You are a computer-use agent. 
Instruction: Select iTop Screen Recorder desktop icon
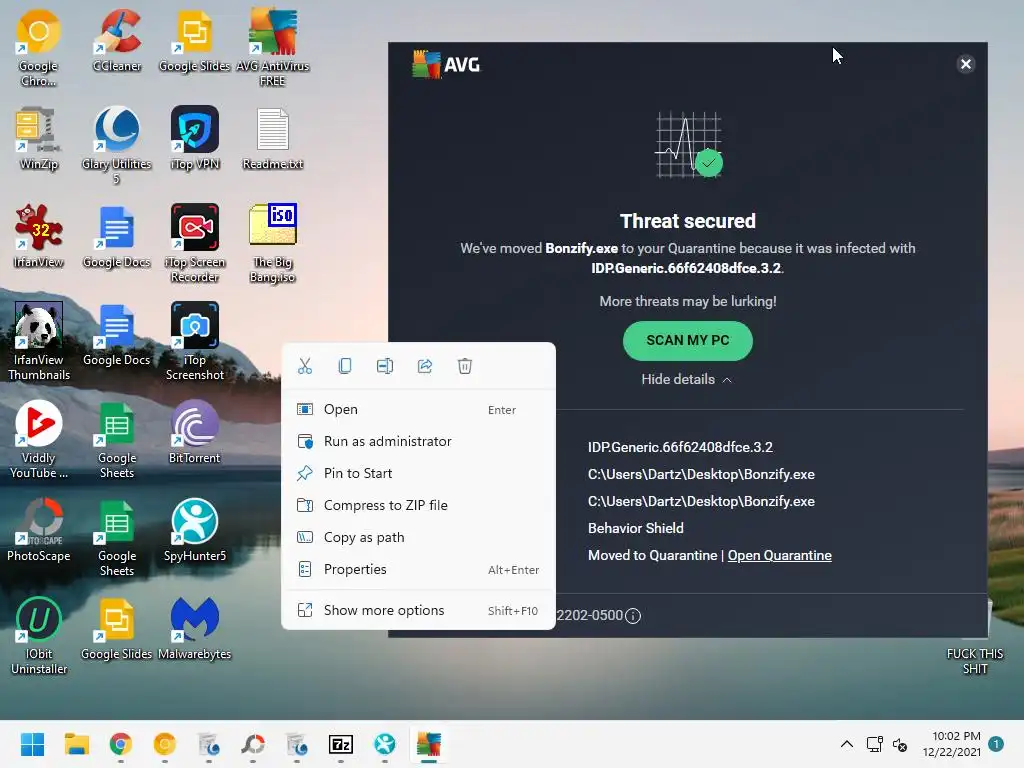[195, 244]
